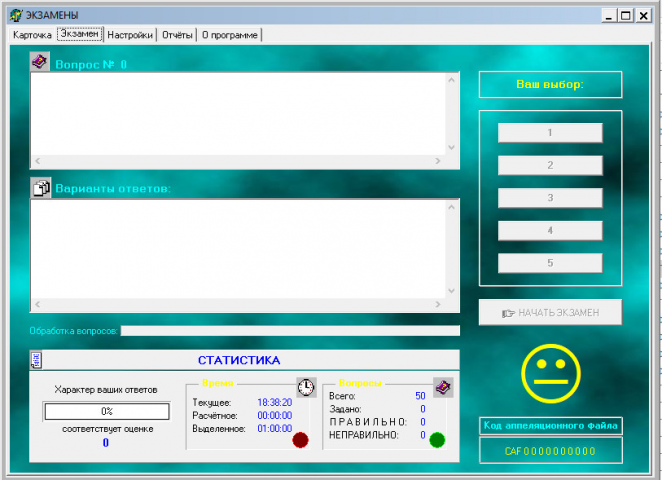The image size is (662, 480).
Task: Click the right arrow of the answers box scrollbar
Action: click(x=438, y=304)
